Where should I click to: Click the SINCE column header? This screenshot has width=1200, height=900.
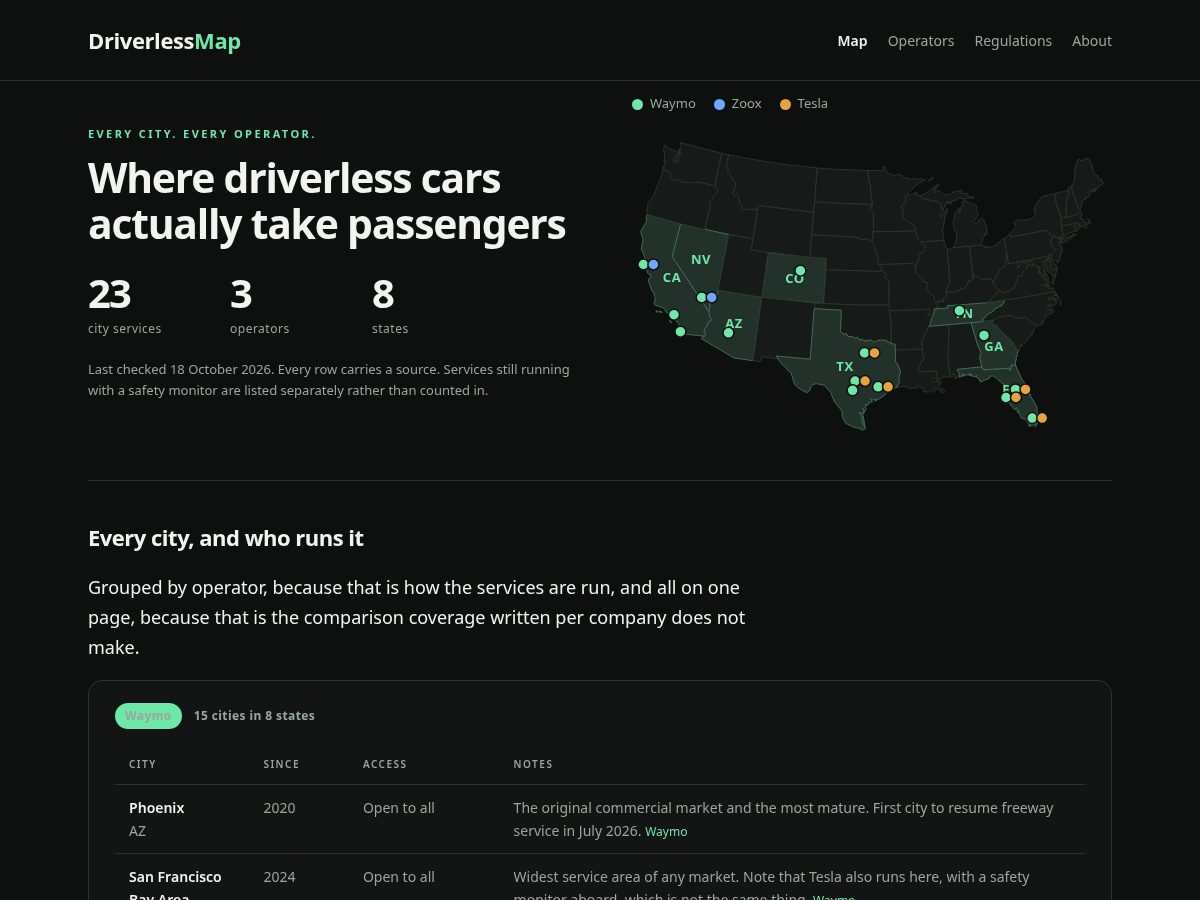281,764
